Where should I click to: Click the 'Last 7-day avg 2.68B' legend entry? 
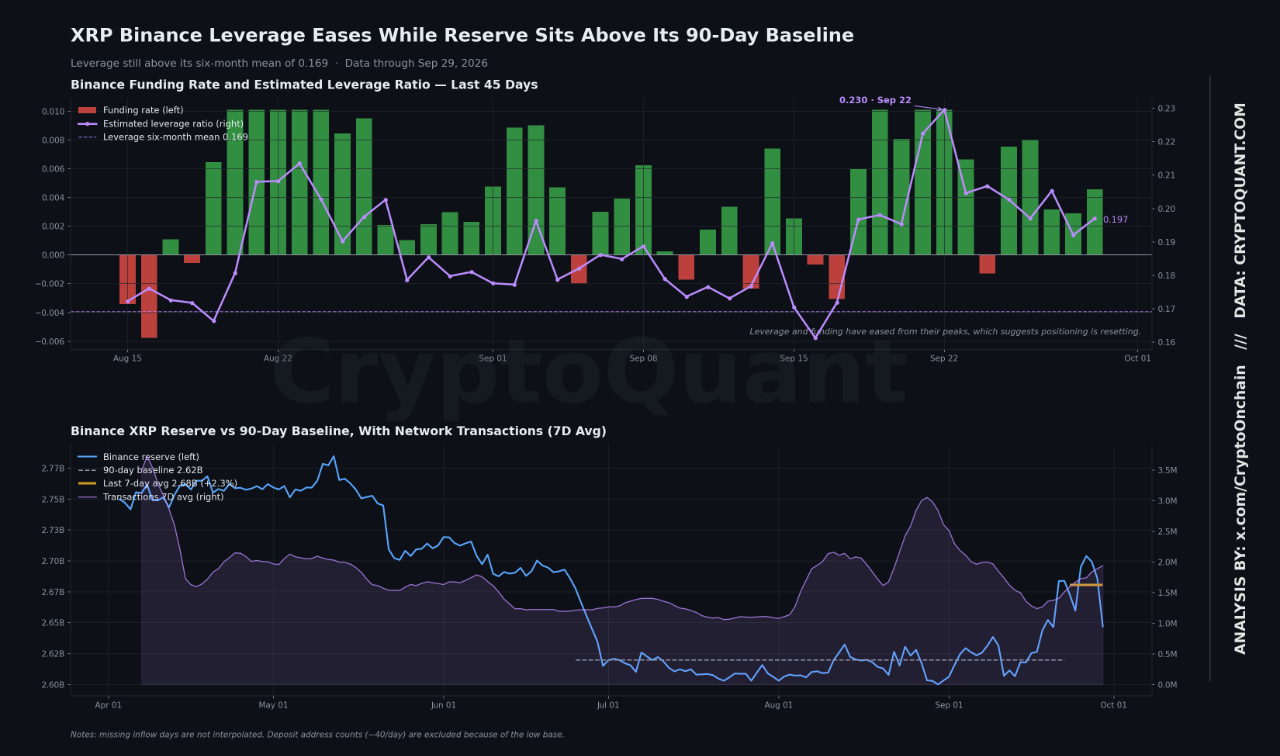coord(170,483)
